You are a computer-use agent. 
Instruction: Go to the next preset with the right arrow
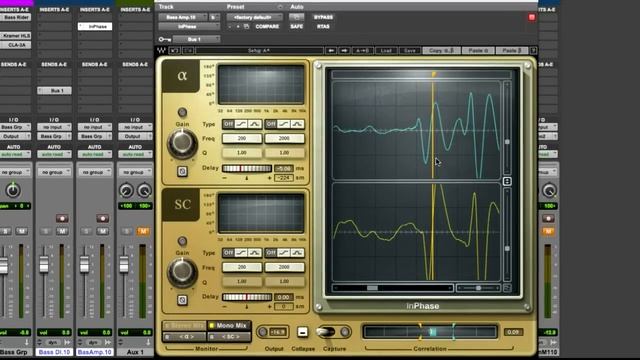[344, 51]
